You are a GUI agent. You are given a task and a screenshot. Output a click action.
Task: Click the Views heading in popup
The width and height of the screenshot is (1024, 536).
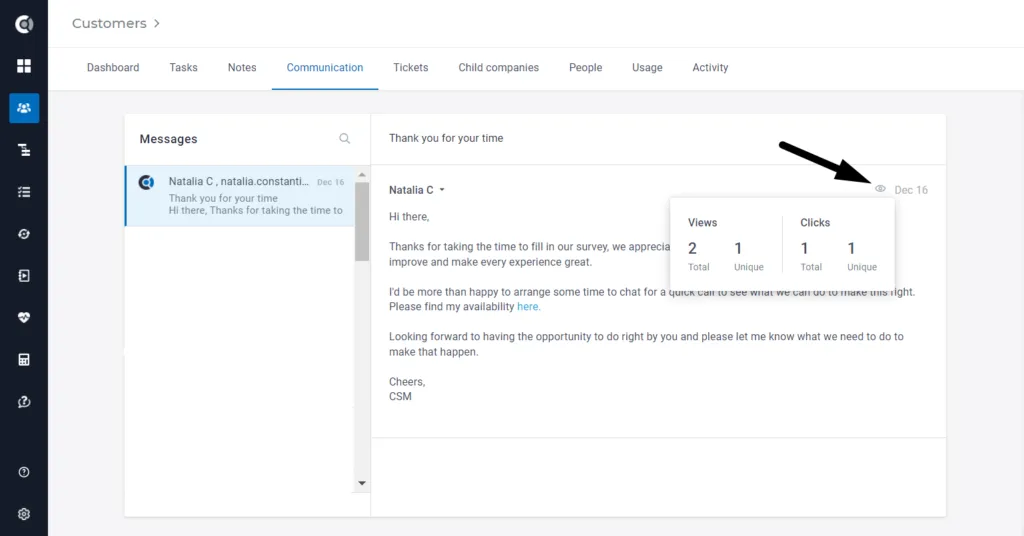point(703,223)
